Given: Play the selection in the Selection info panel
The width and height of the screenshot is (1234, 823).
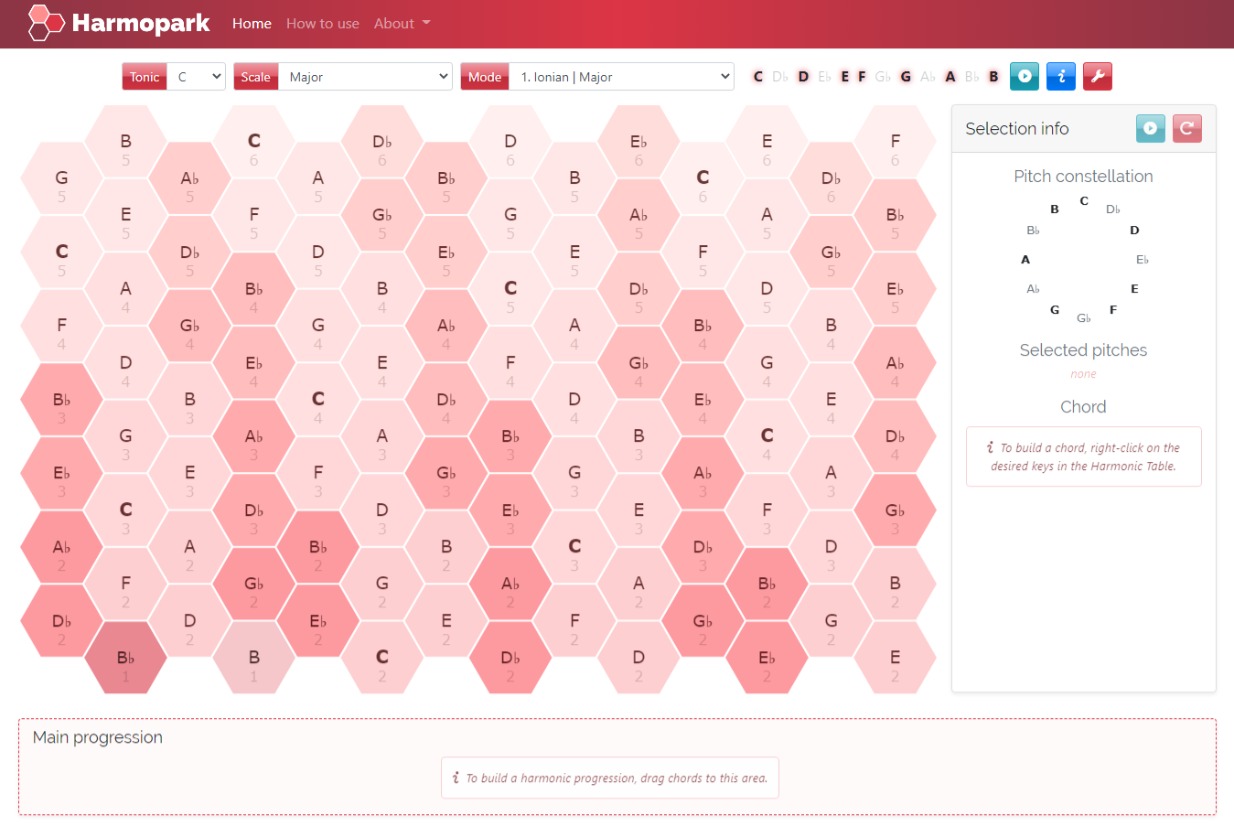Looking at the screenshot, I should tap(1150, 128).
